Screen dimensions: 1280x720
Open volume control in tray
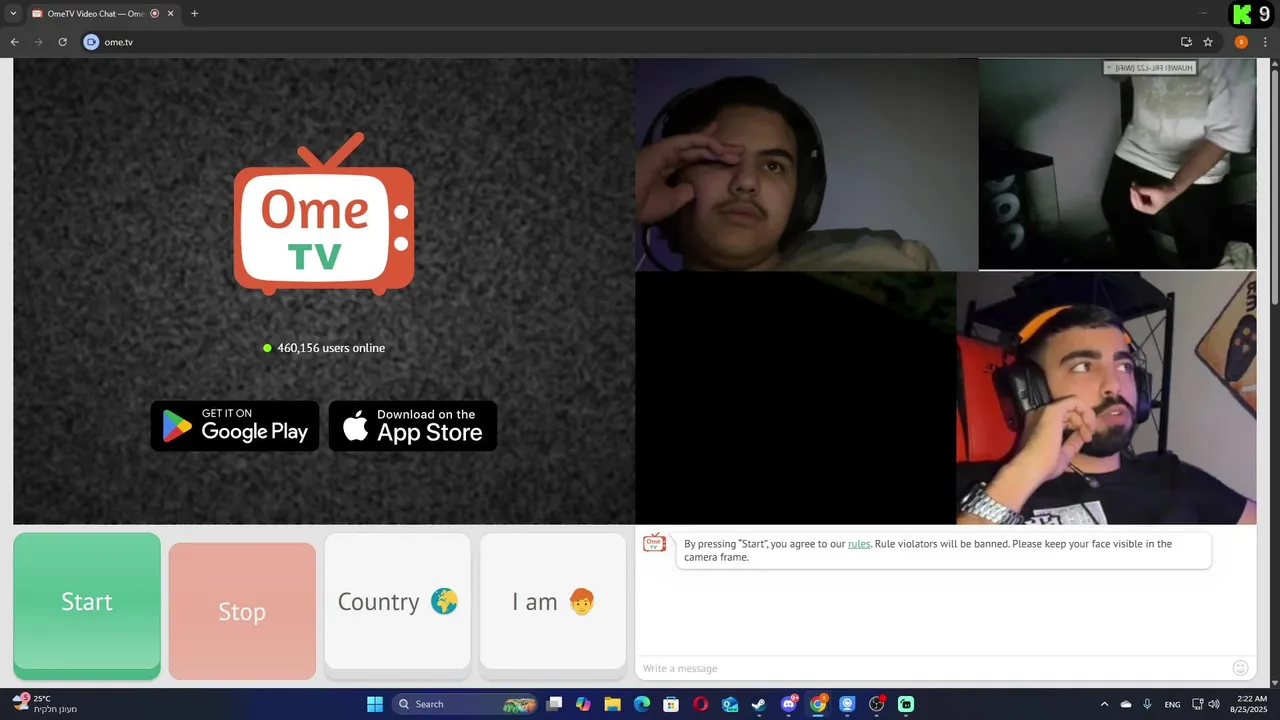pyautogui.click(x=1214, y=704)
